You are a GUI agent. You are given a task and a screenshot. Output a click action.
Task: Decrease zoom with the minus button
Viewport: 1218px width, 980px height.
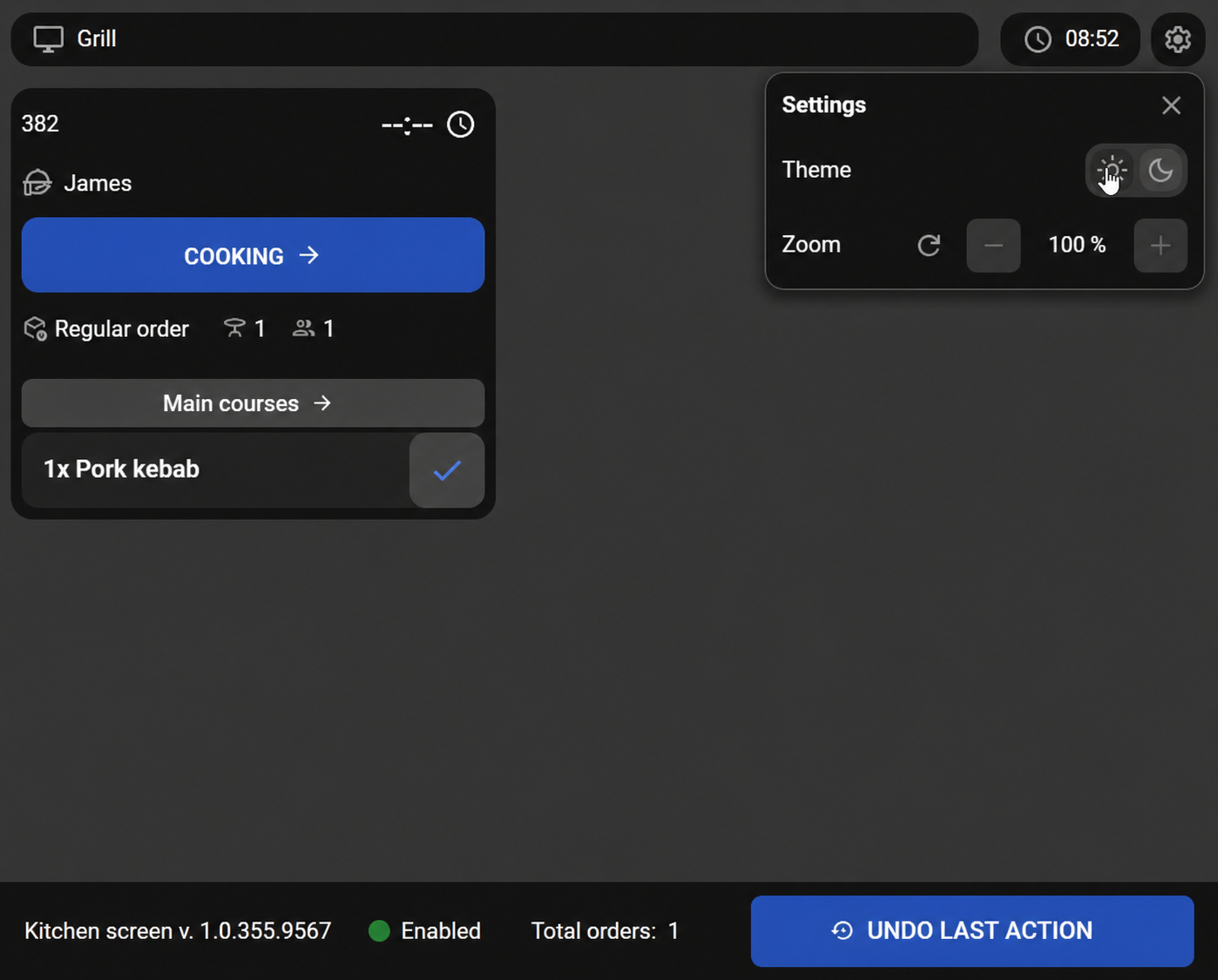tap(993, 246)
